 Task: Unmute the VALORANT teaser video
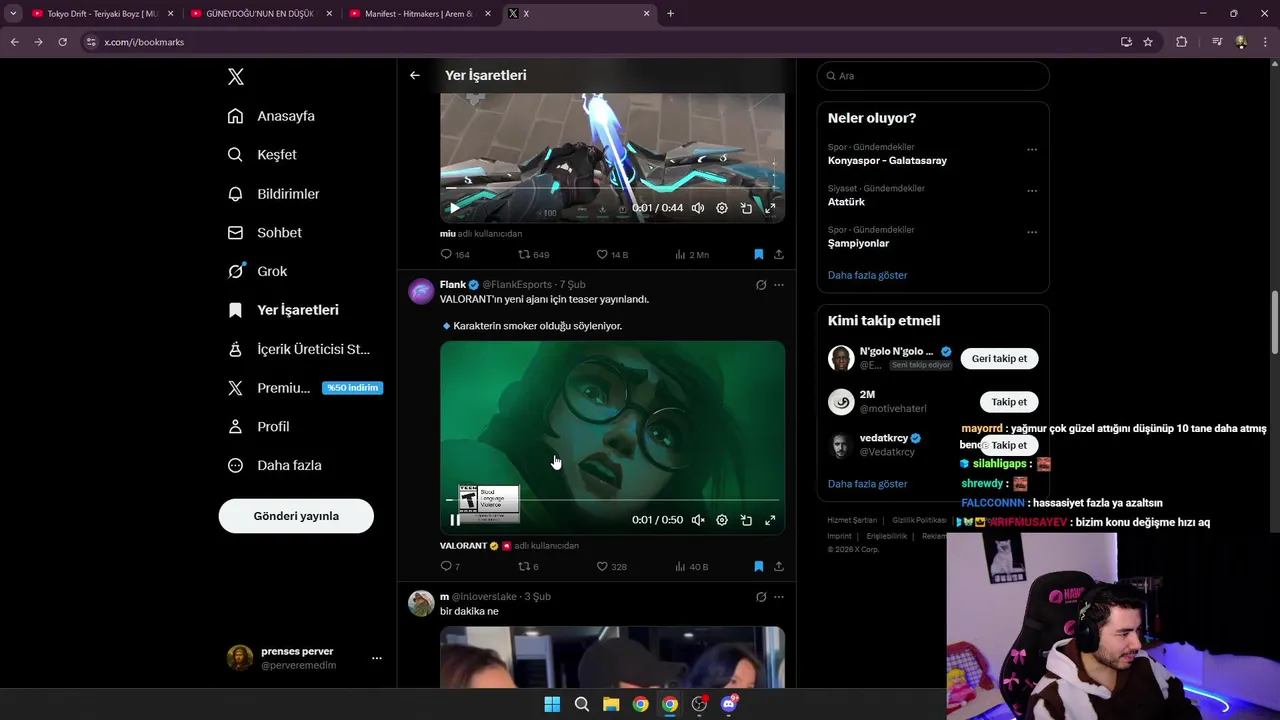[698, 520]
